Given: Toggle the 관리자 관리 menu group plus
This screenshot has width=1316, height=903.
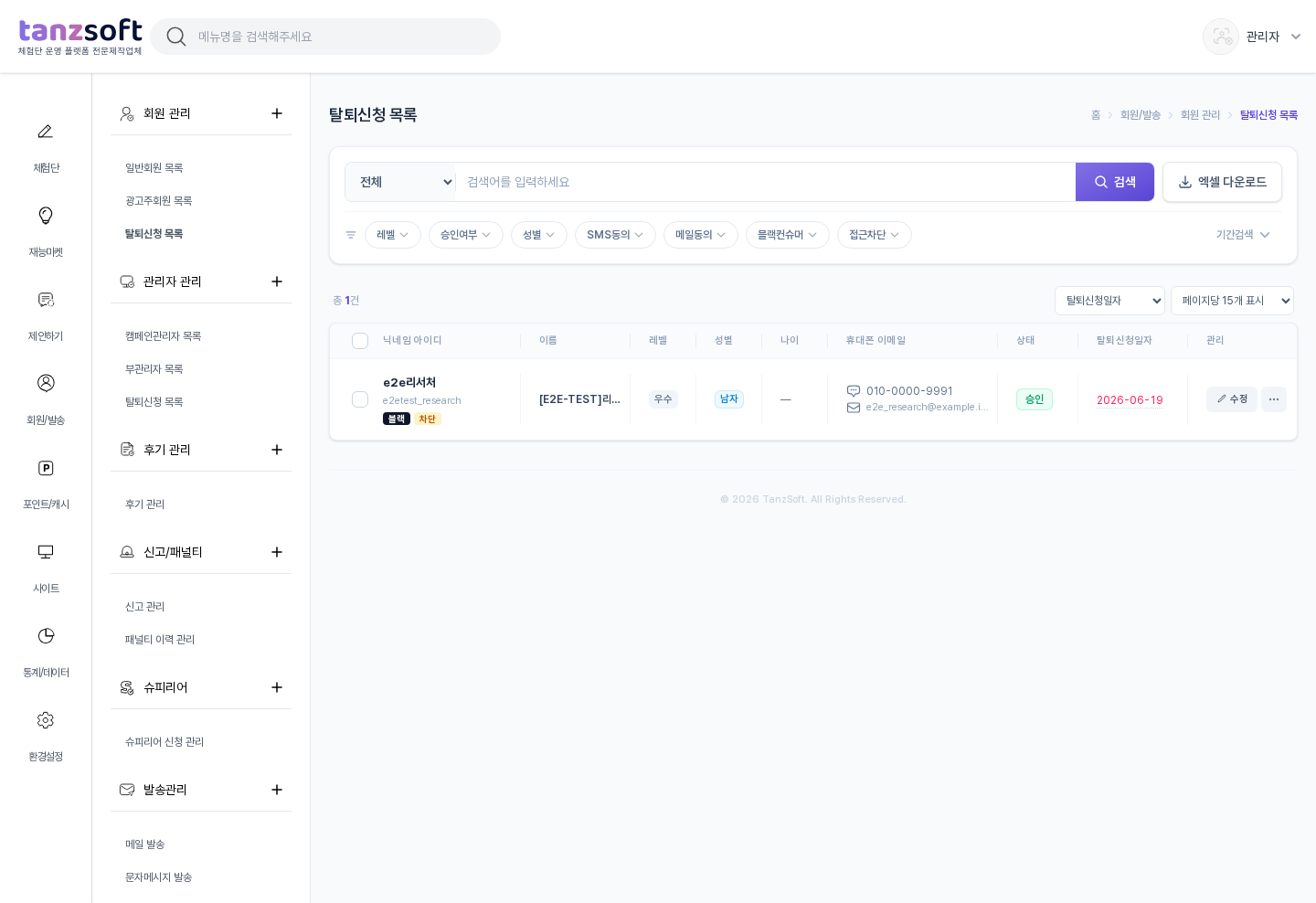Looking at the screenshot, I should point(277,282).
